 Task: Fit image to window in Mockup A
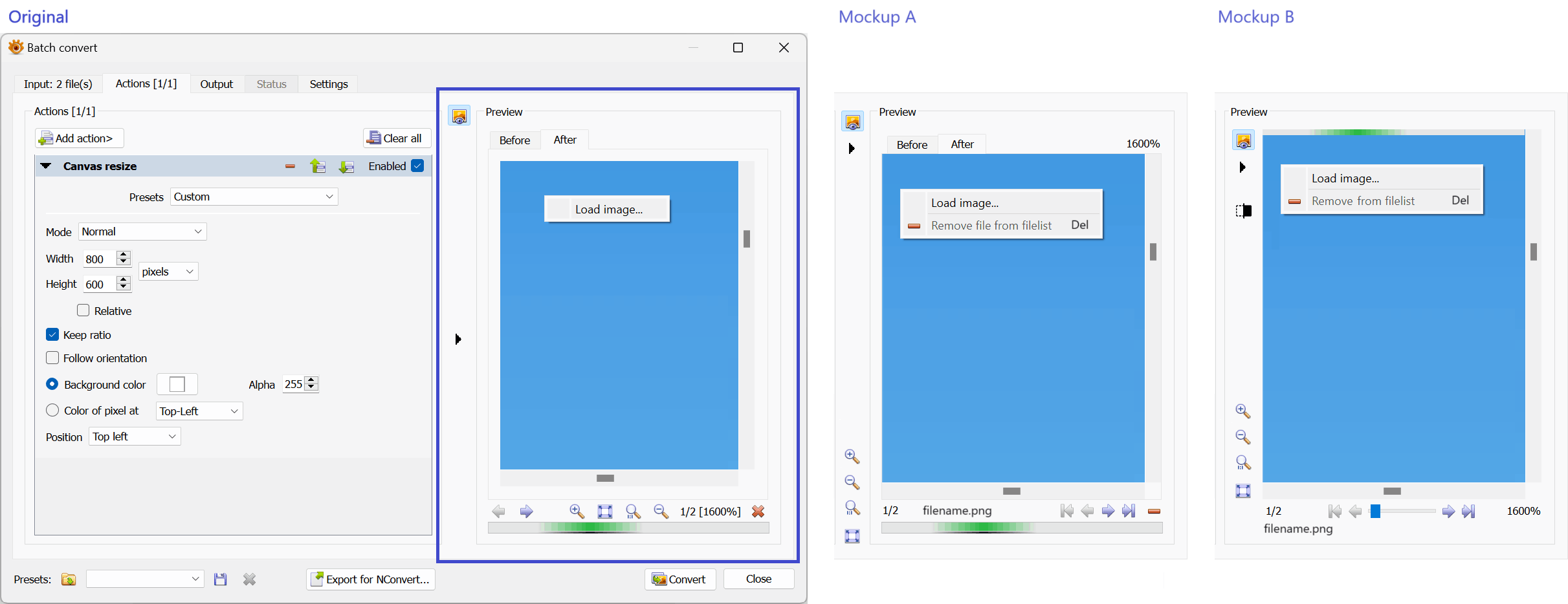tap(852, 536)
